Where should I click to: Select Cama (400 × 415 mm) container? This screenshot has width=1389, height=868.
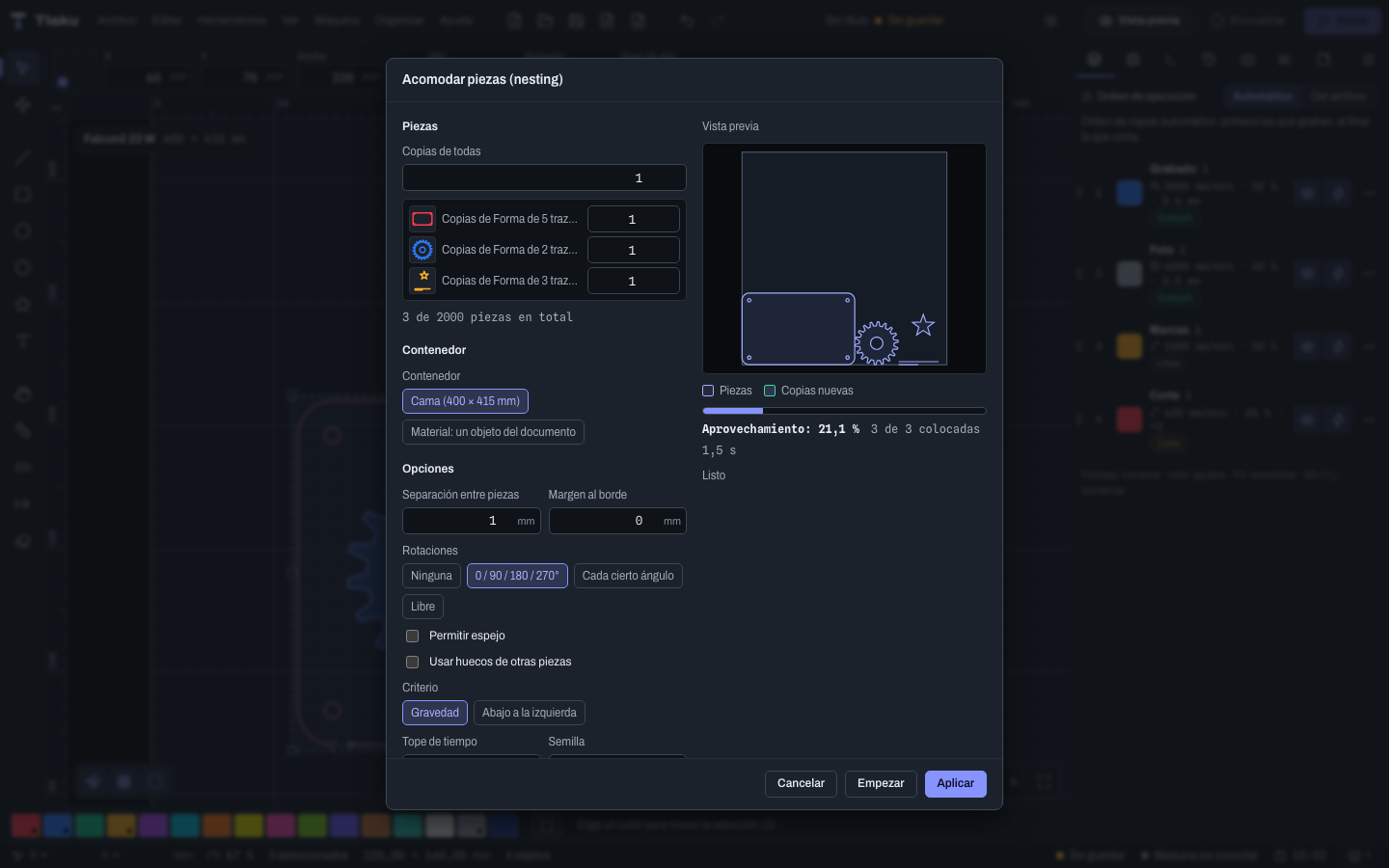[465, 401]
